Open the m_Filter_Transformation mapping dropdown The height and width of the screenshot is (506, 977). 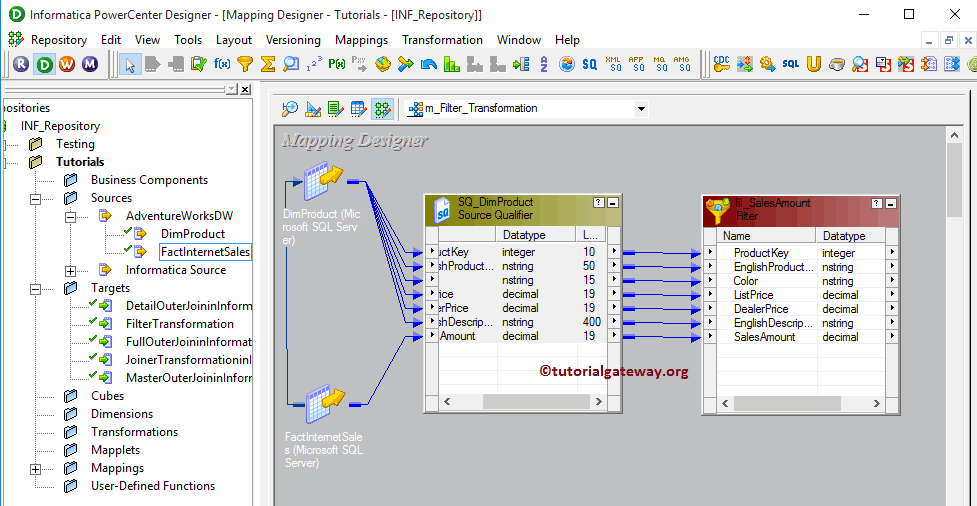coord(640,108)
